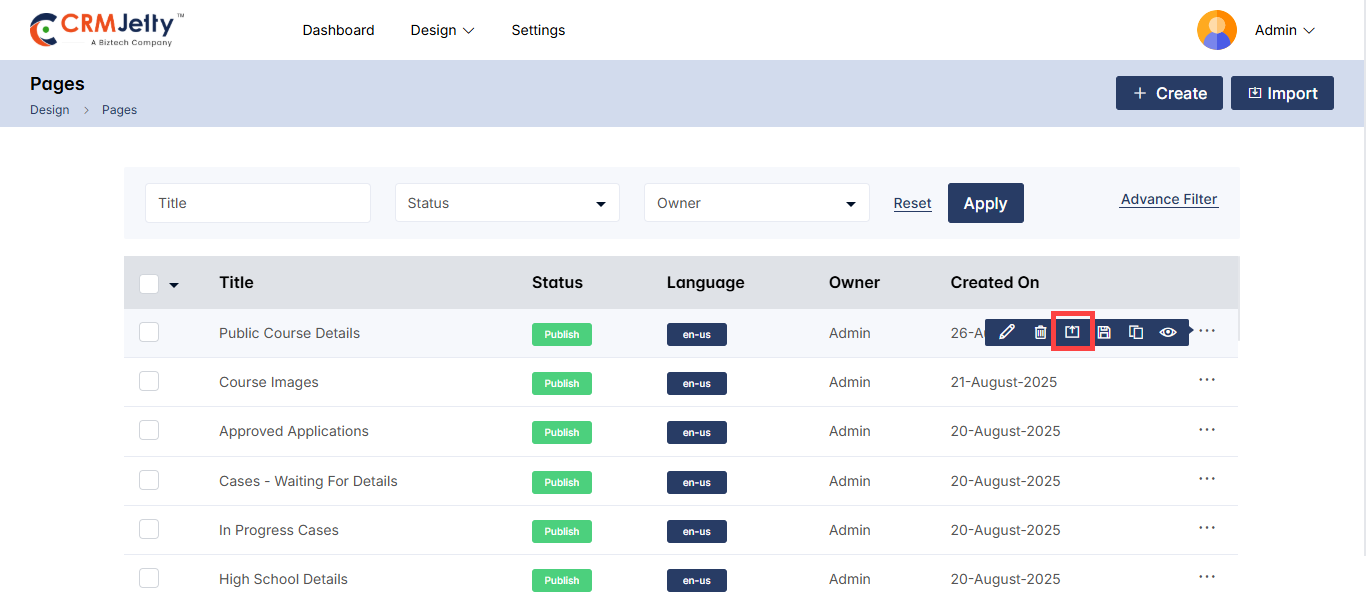
Task: Click the pencil edit icon for Public Course Details
Action: 1007,332
